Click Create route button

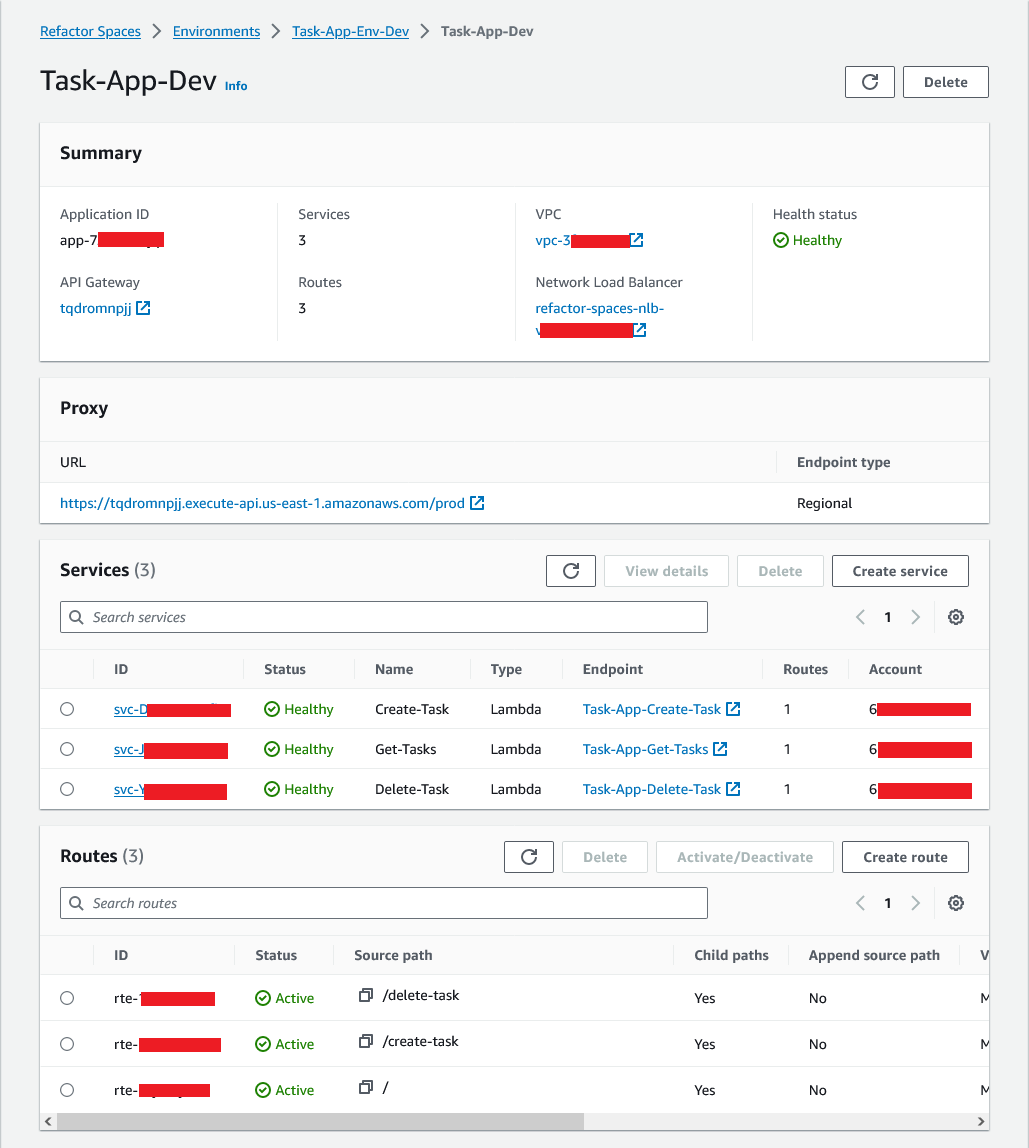pyautogui.click(x=905, y=857)
